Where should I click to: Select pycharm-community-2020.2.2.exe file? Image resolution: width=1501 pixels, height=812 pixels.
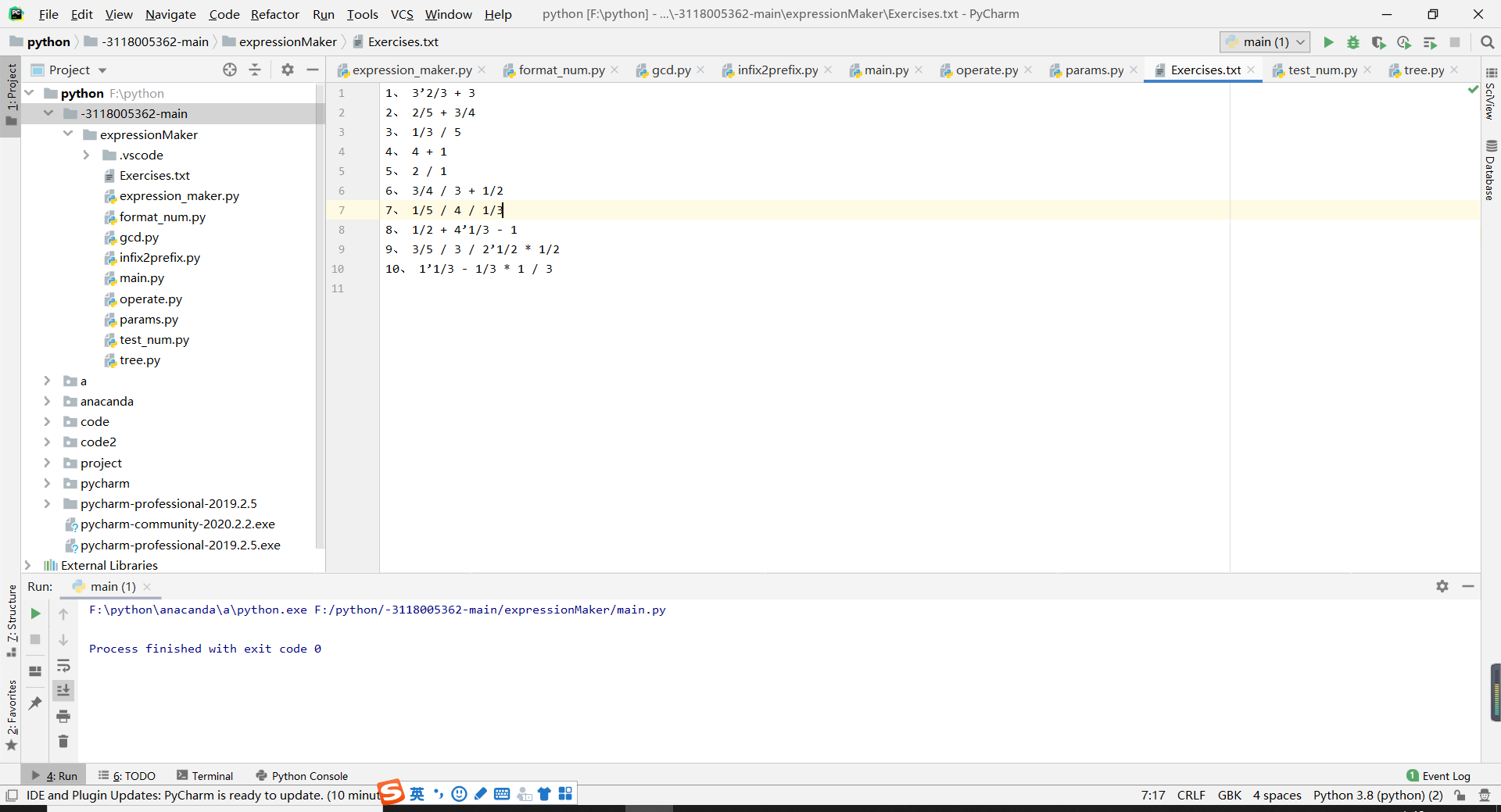pyautogui.click(x=177, y=524)
